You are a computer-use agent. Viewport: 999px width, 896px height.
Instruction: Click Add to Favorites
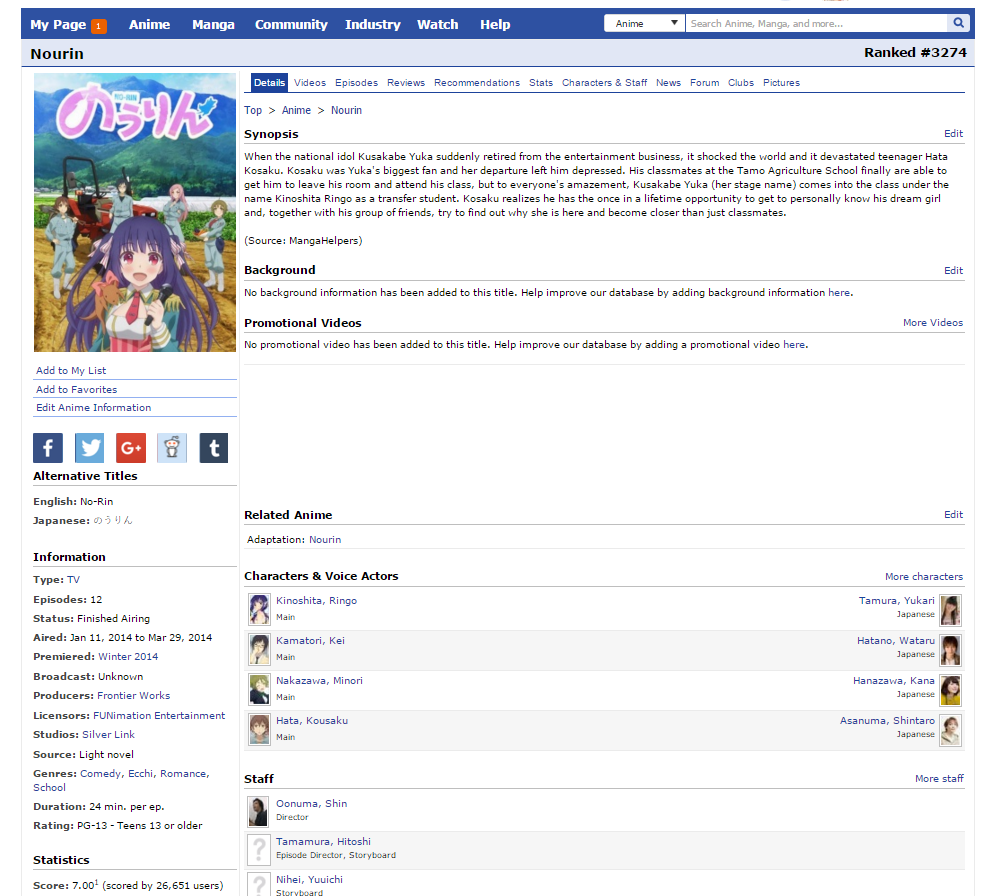(x=76, y=389)
